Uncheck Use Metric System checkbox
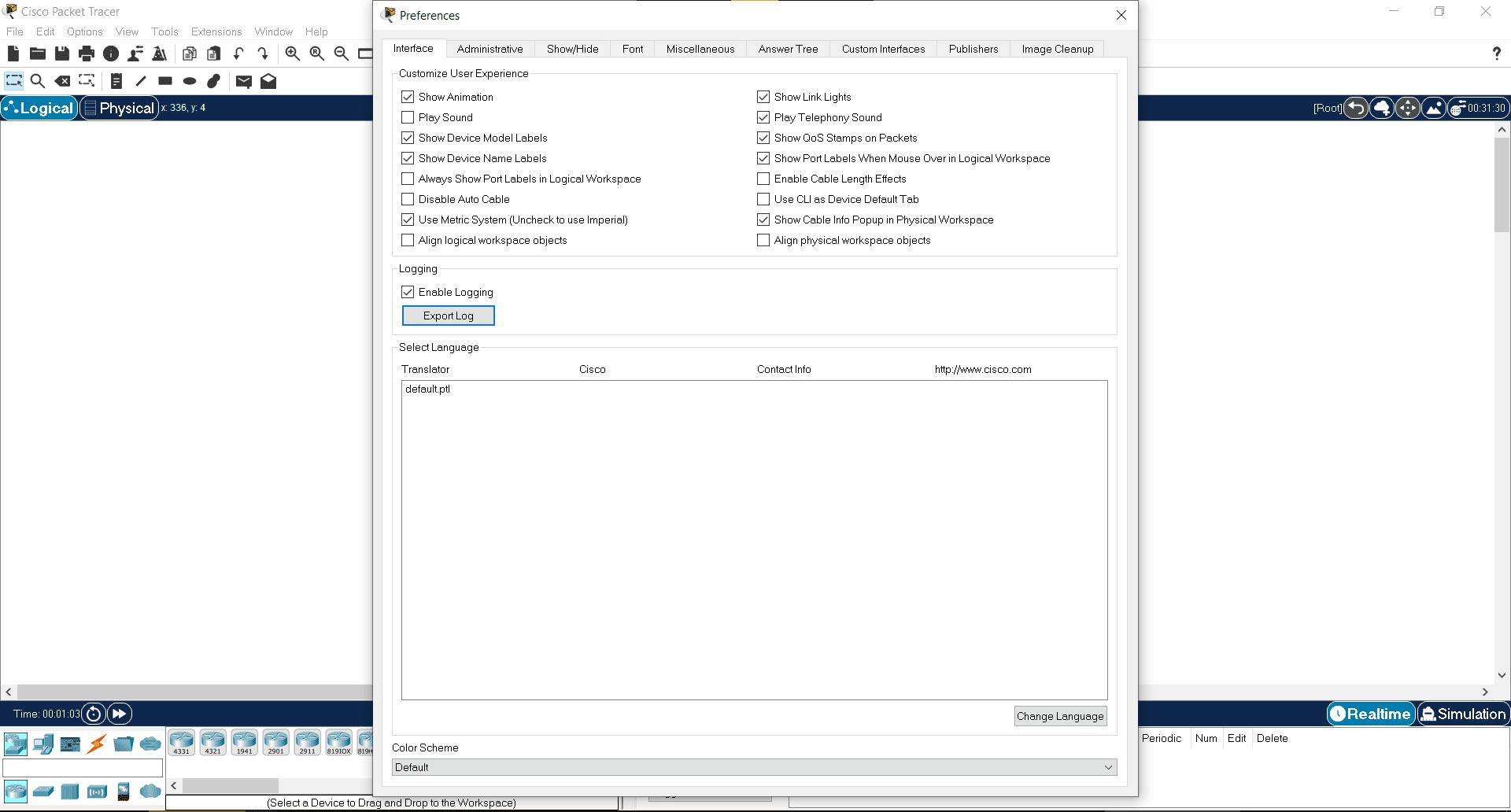This screenshot has height=812, width=1511. [x=408, y=220]
